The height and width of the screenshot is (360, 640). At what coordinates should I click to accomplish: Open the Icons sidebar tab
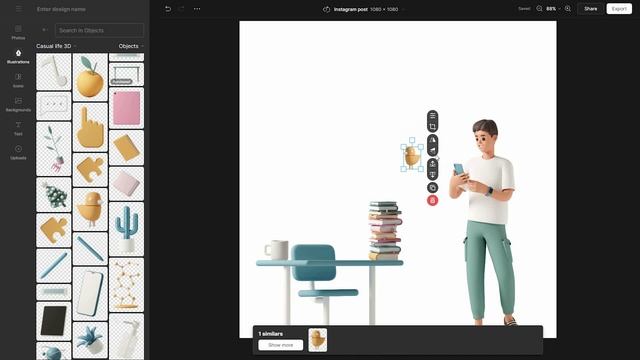(18, 80)
